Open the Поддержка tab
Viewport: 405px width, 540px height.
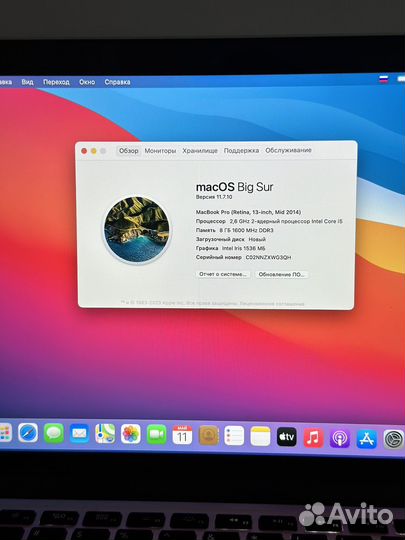[241, 150]
